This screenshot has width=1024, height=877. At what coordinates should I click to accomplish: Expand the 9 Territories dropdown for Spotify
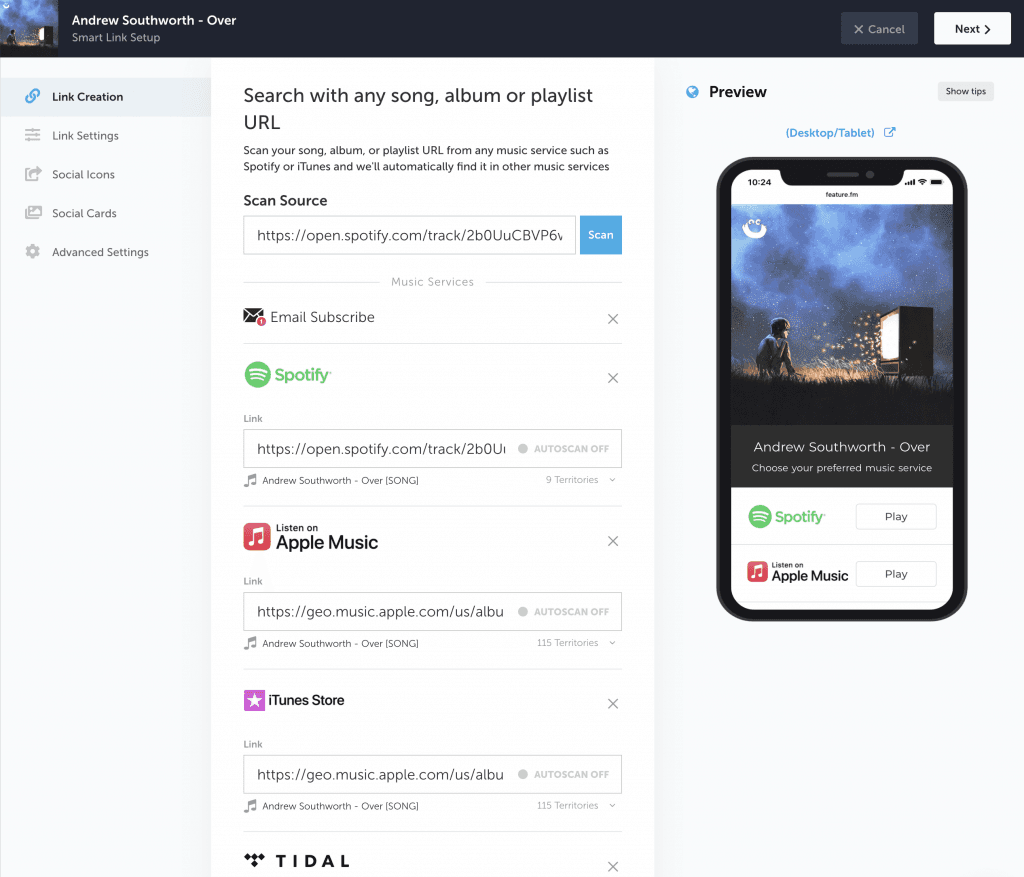[x=581, y=479]
